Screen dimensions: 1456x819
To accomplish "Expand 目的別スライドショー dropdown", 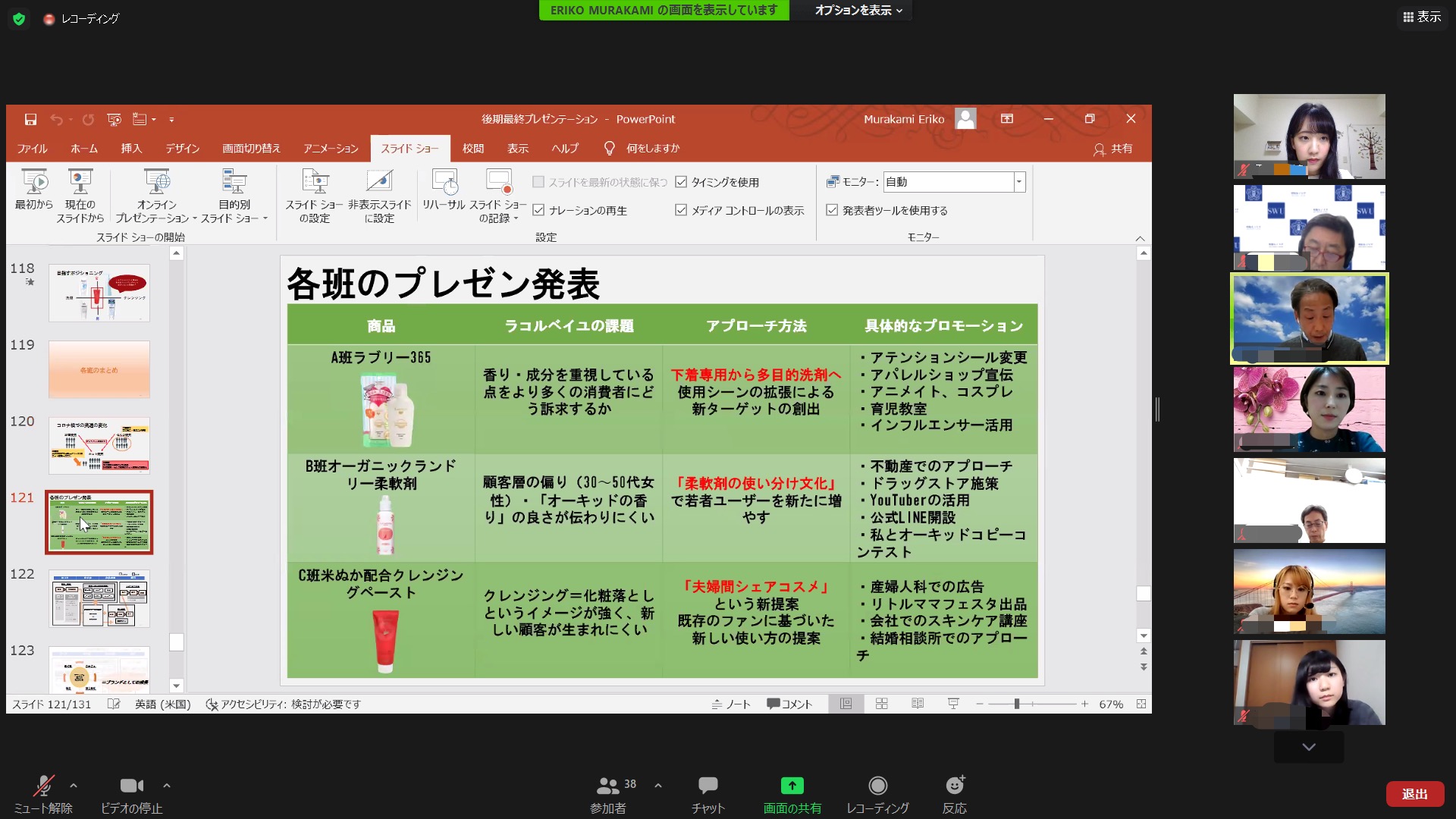I will pos(265,218).
